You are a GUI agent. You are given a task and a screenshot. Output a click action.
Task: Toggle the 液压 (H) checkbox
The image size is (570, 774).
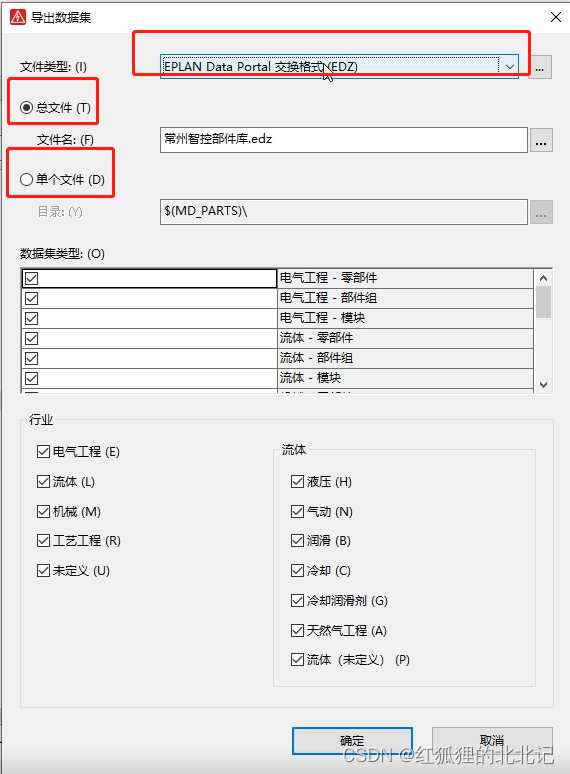(x=298, y=481)
